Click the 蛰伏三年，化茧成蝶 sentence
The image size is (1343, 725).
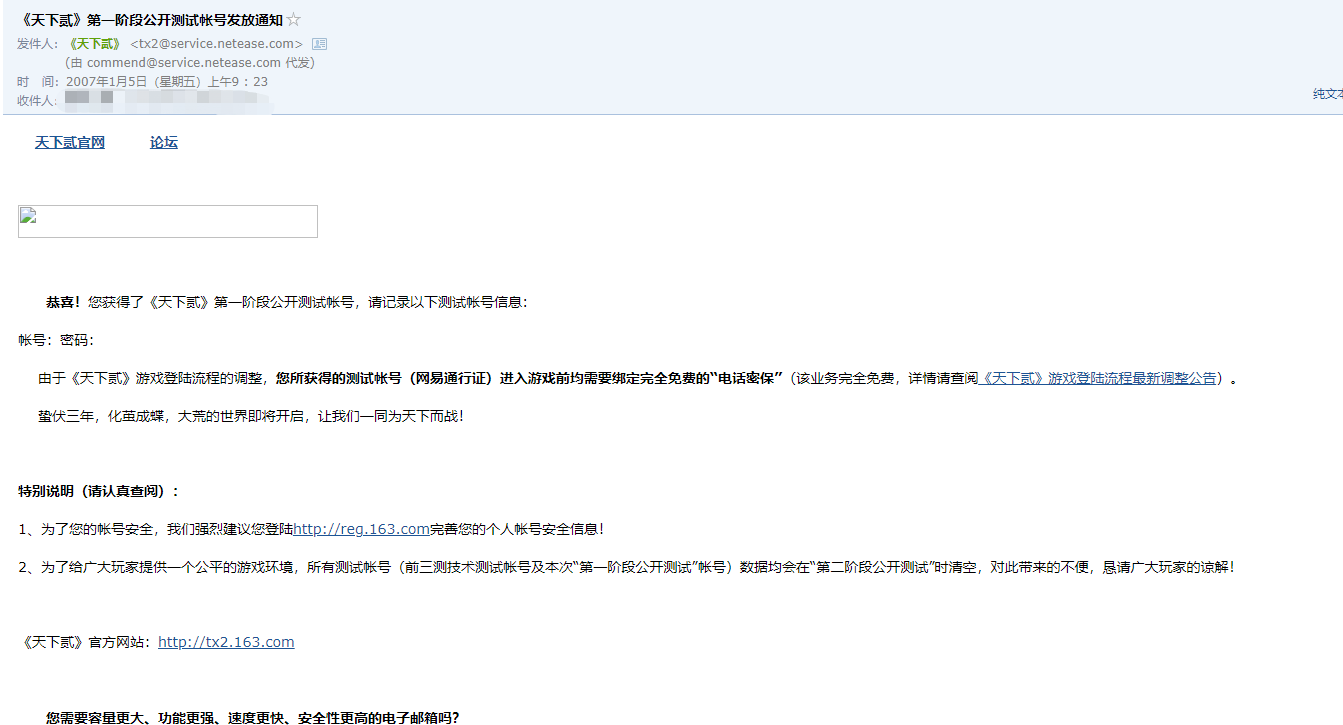tap(251, 416)
